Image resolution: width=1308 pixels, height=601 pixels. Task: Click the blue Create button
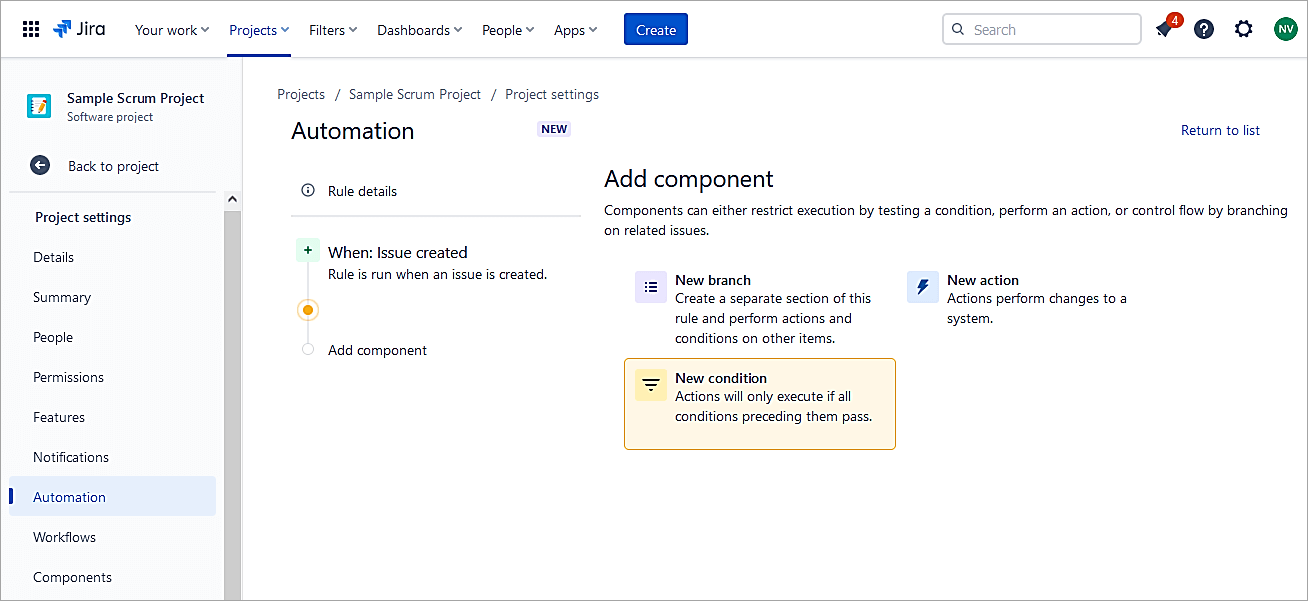pos(656,30)
